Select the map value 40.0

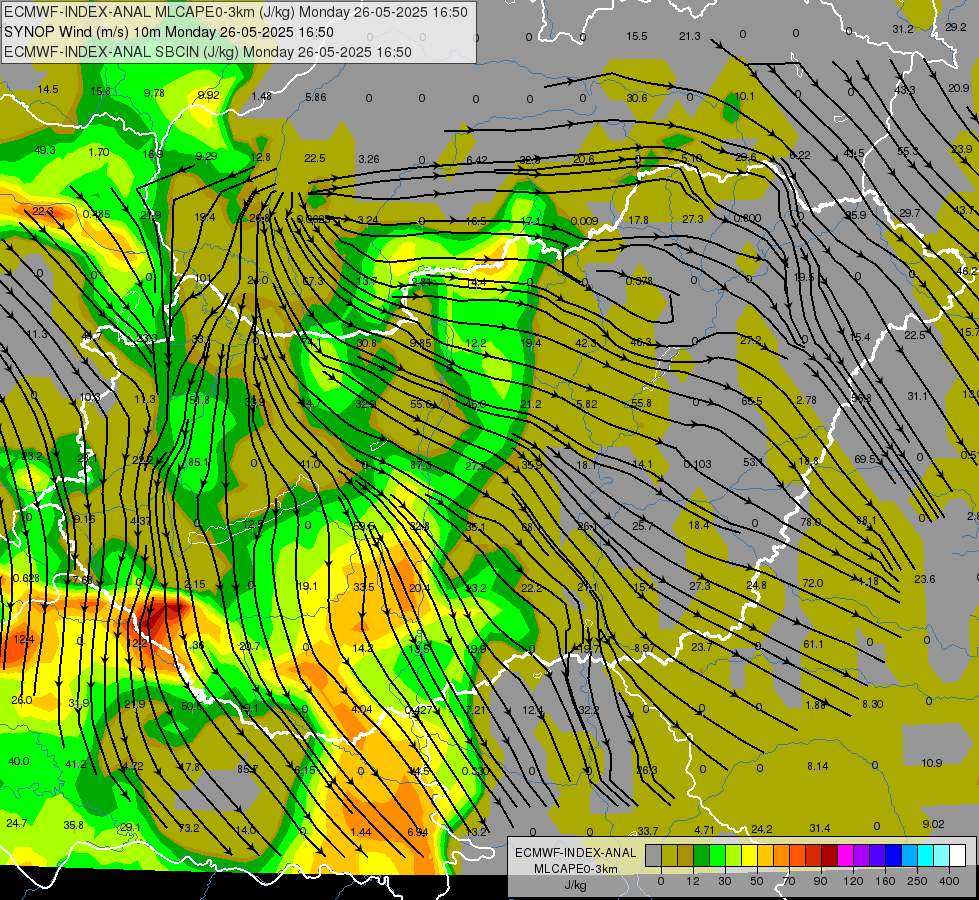[19, 761]
